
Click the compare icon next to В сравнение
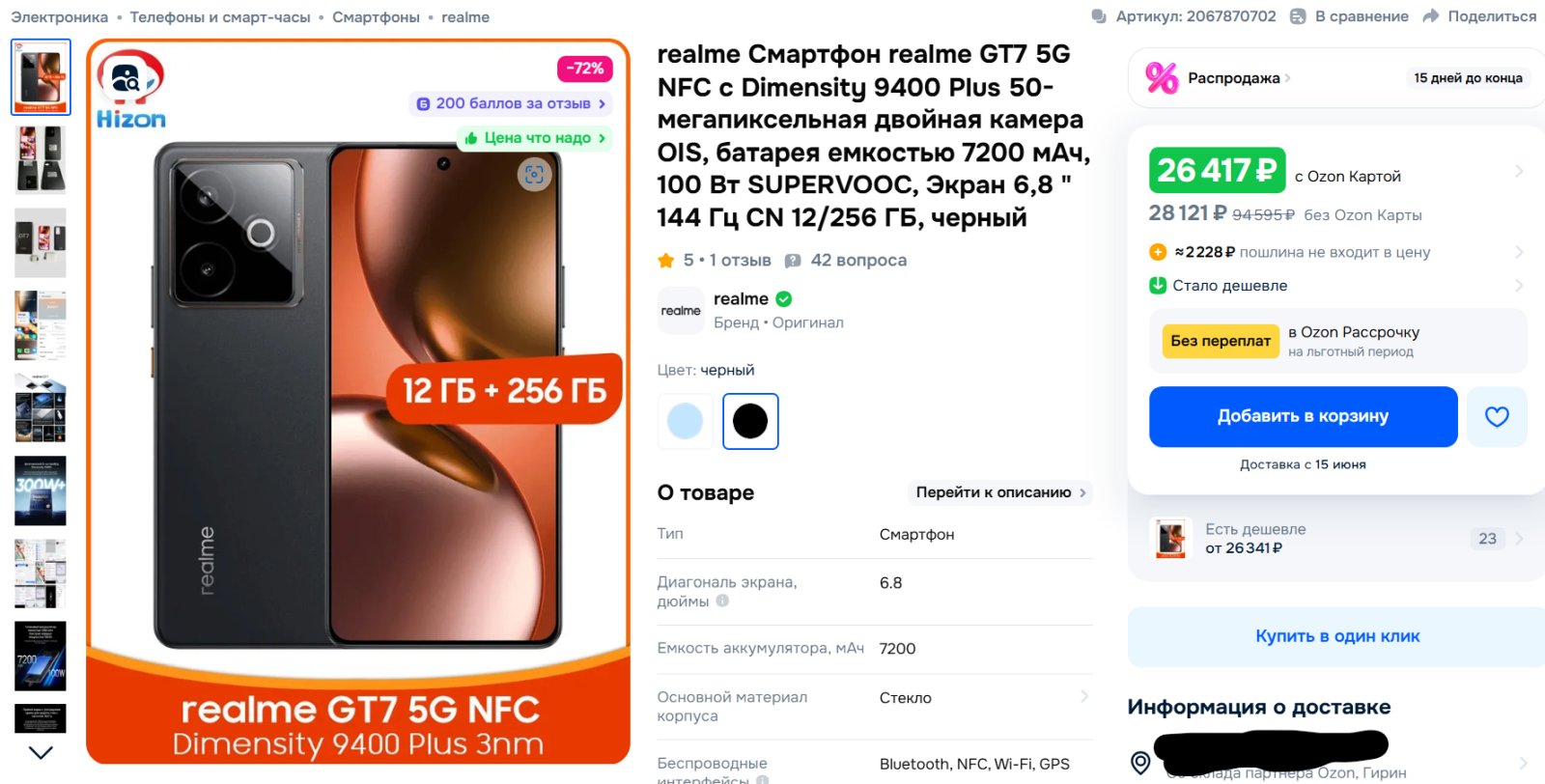click(1298, 16)
